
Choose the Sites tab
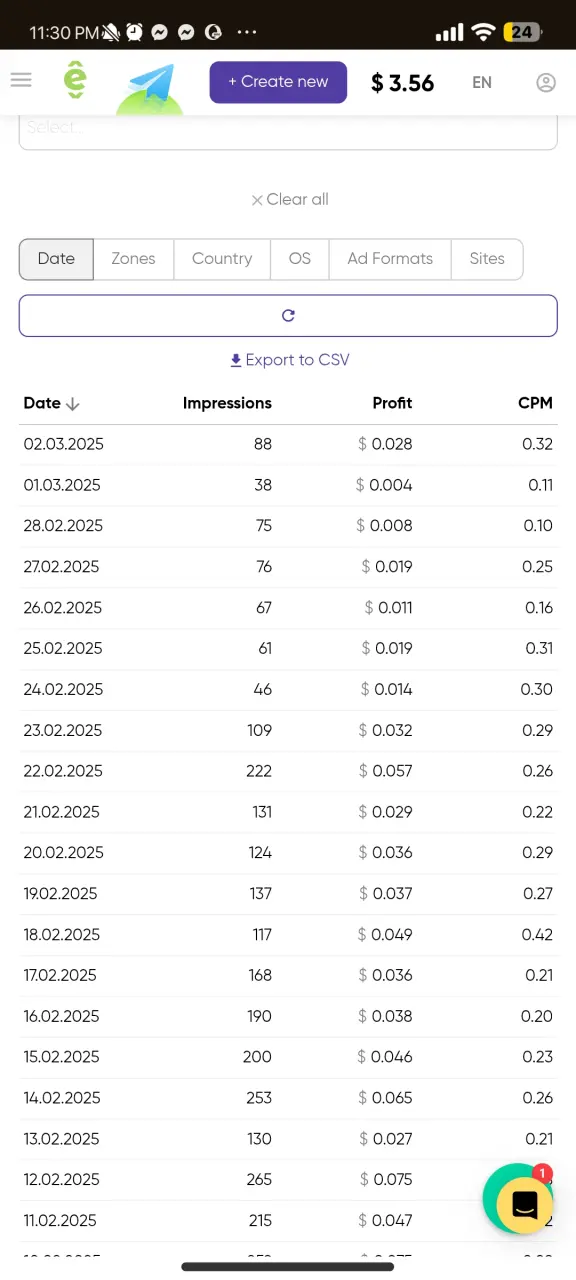487,258
